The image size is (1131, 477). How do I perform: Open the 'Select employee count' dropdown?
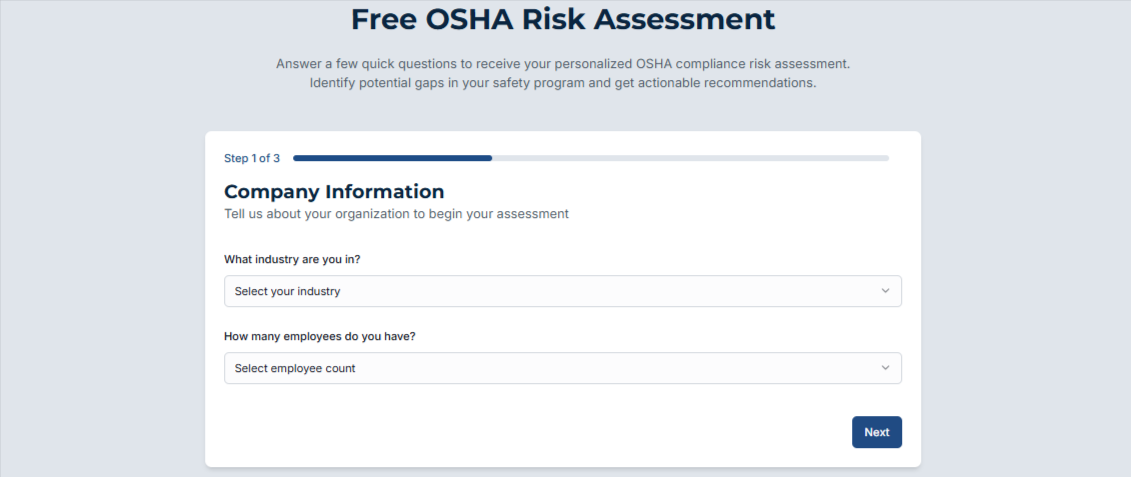pyautogui.click(x=562, y=368)
